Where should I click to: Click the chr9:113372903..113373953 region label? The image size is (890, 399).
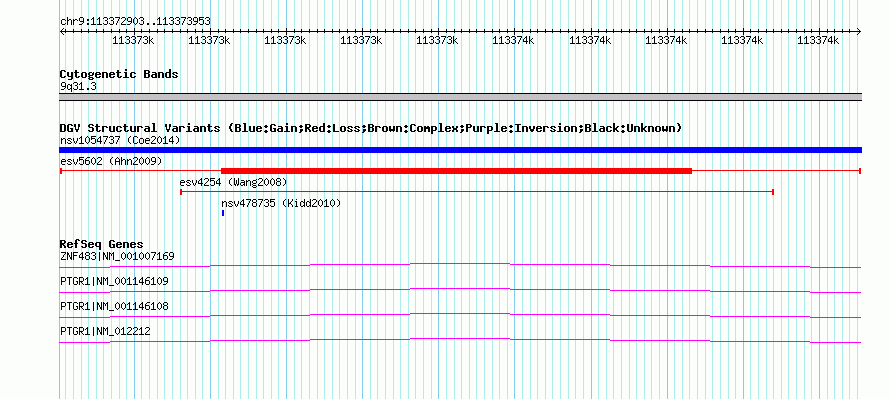point(135,22)
